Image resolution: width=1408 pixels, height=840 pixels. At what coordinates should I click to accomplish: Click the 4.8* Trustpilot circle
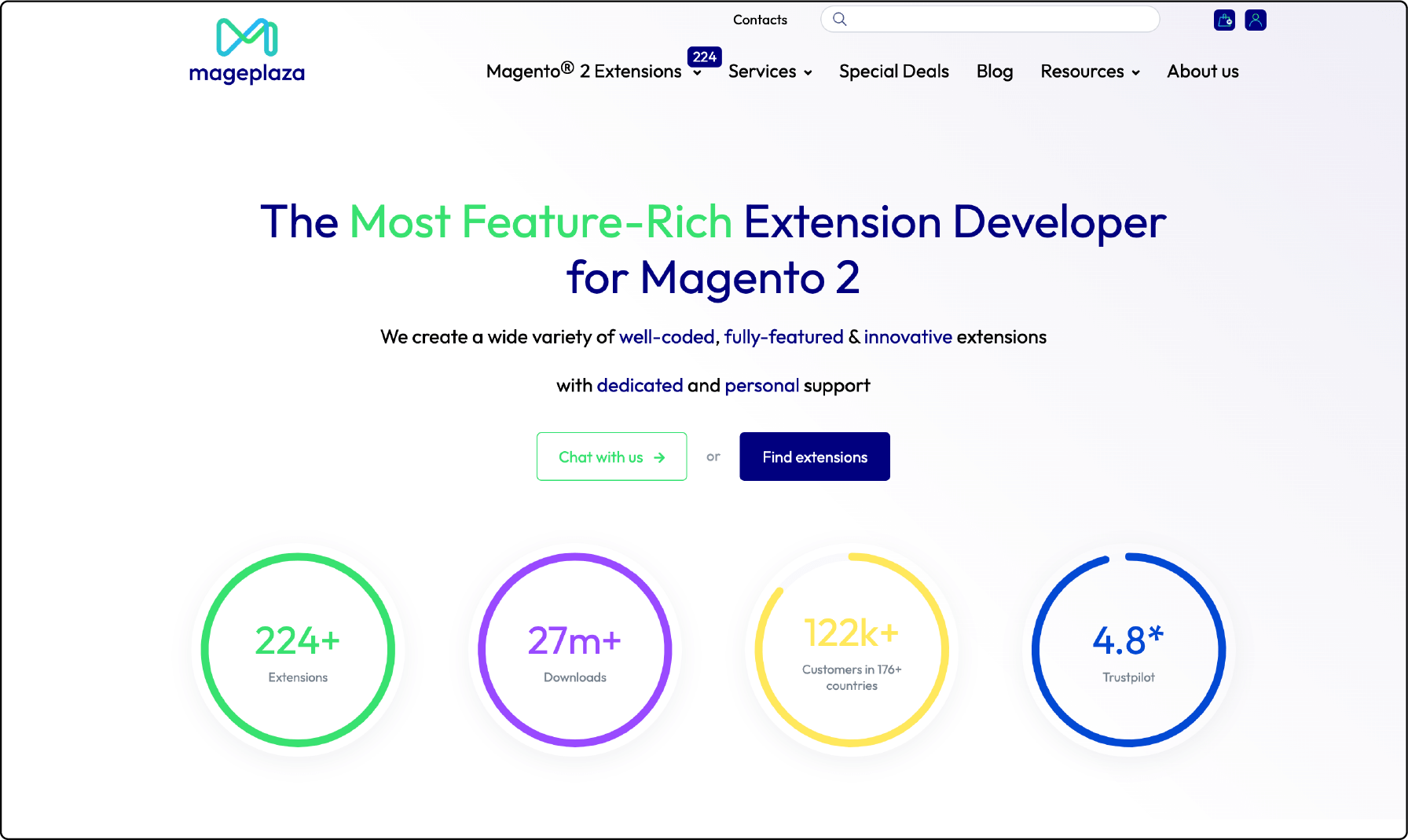(x=1129, y=650)
